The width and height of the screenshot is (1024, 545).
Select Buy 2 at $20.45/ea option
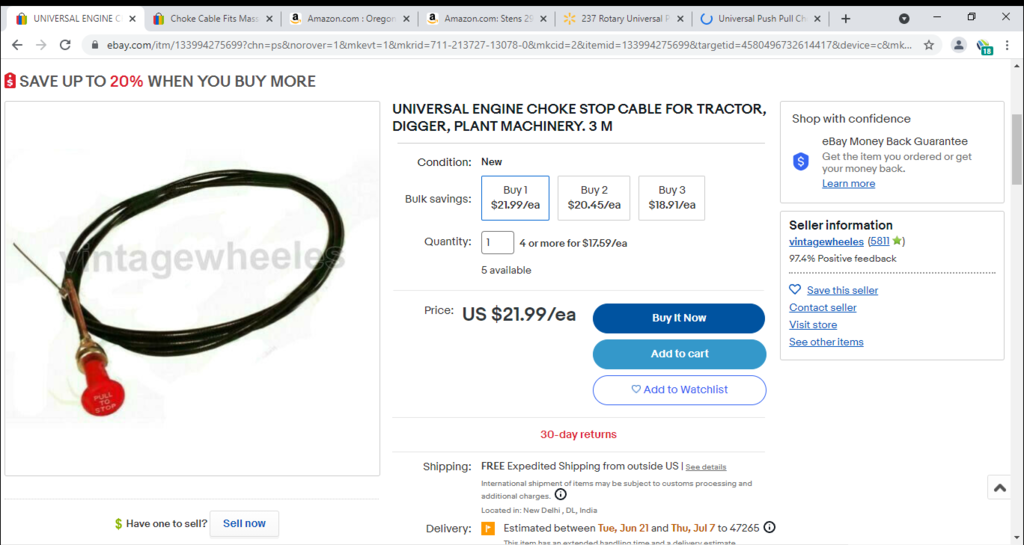click(594, 198)
